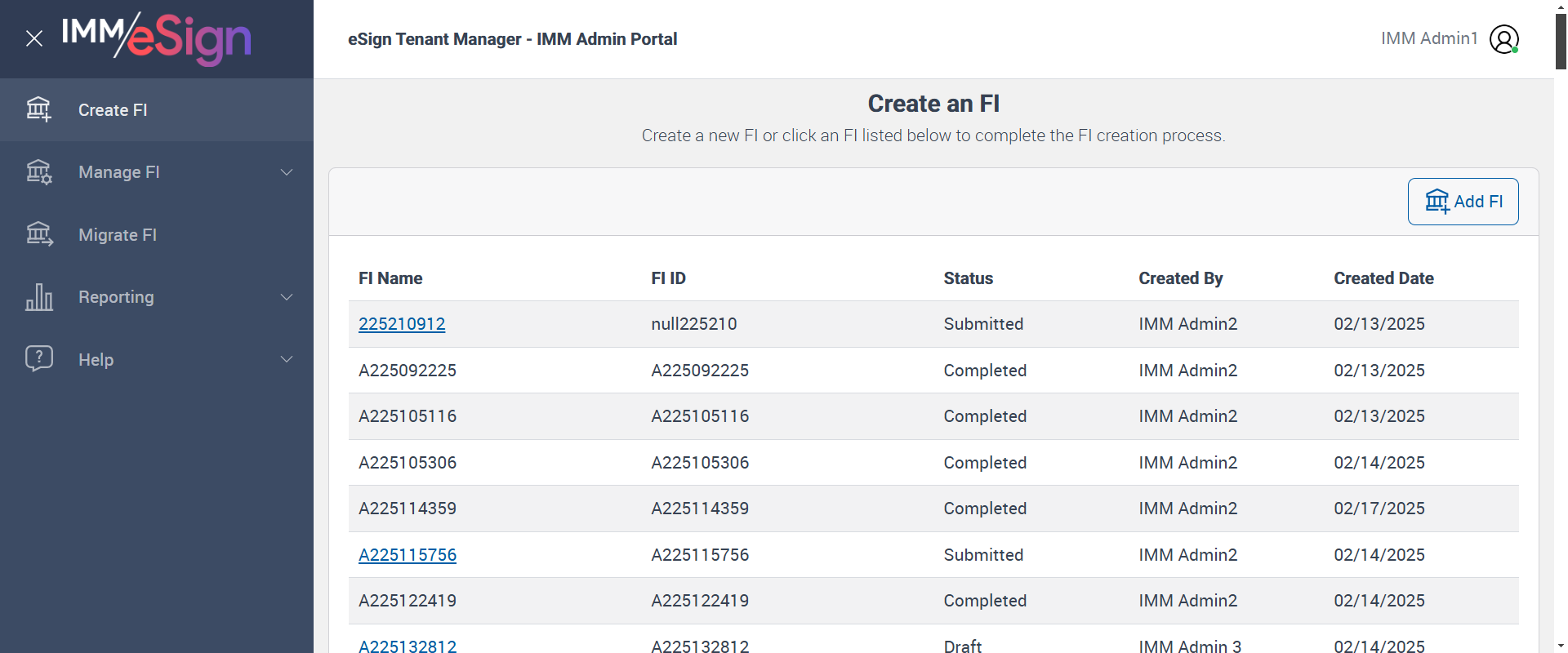Image resolution: width=1568 pixels, height=653 pixels.
Task: Click the FI Name column header
Action: (390, 278)
